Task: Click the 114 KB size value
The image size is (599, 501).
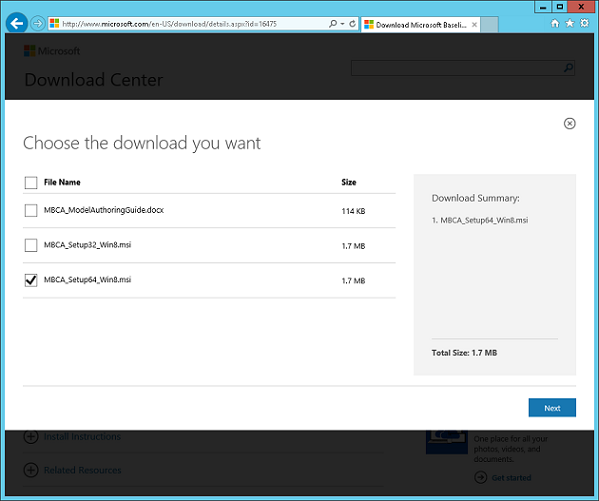Action: coord(353,211)
